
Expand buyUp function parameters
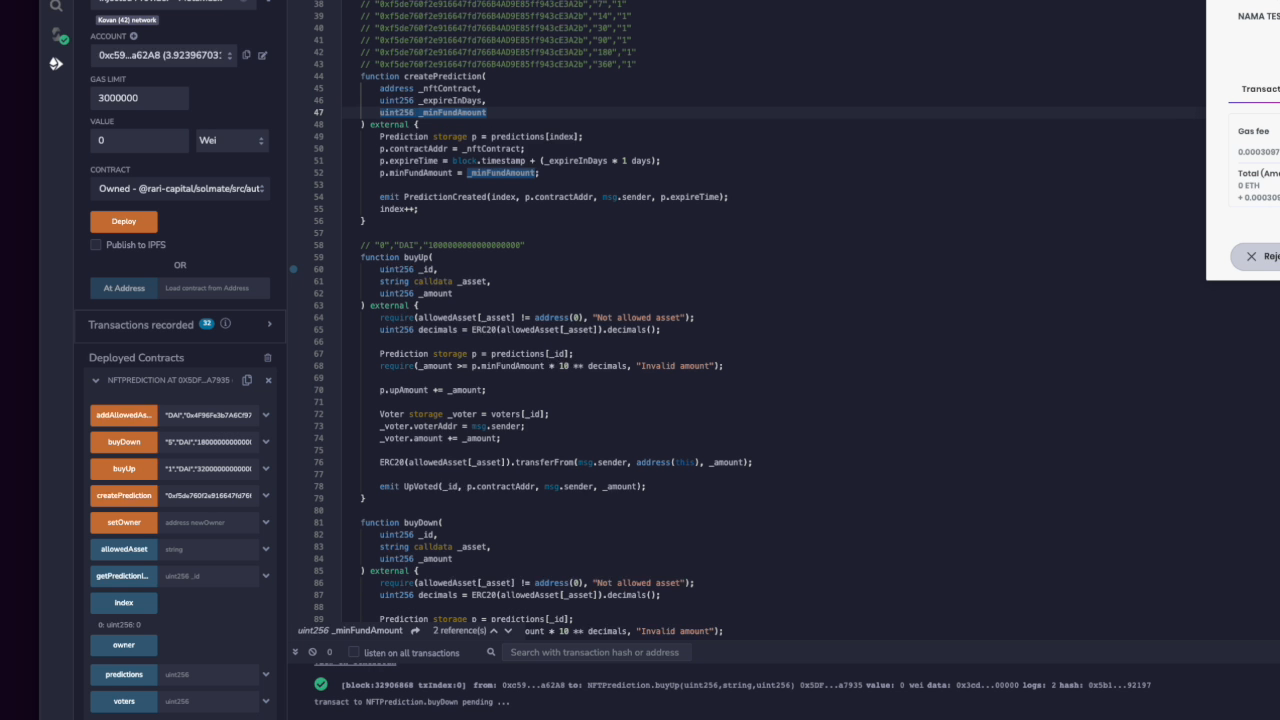click(x=266, y=469)
